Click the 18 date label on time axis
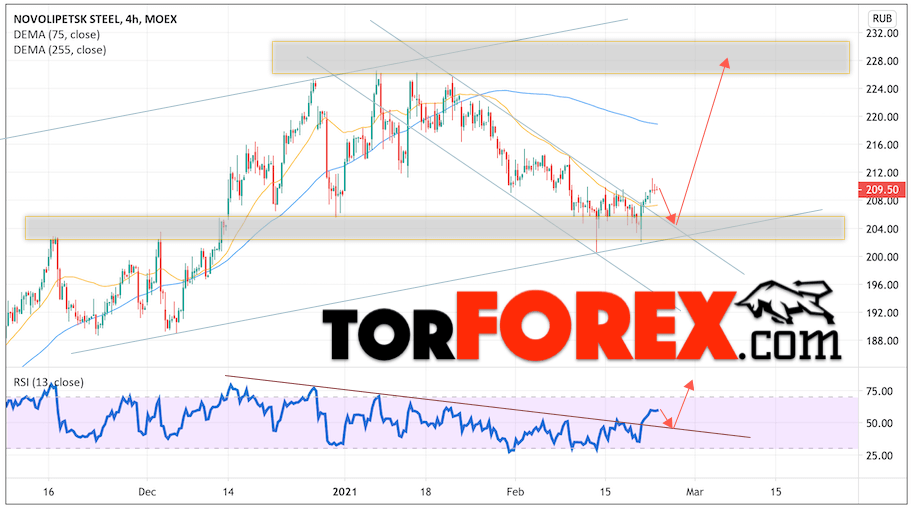913x509 pixels. pyautogui.click(x=426, y=492)
